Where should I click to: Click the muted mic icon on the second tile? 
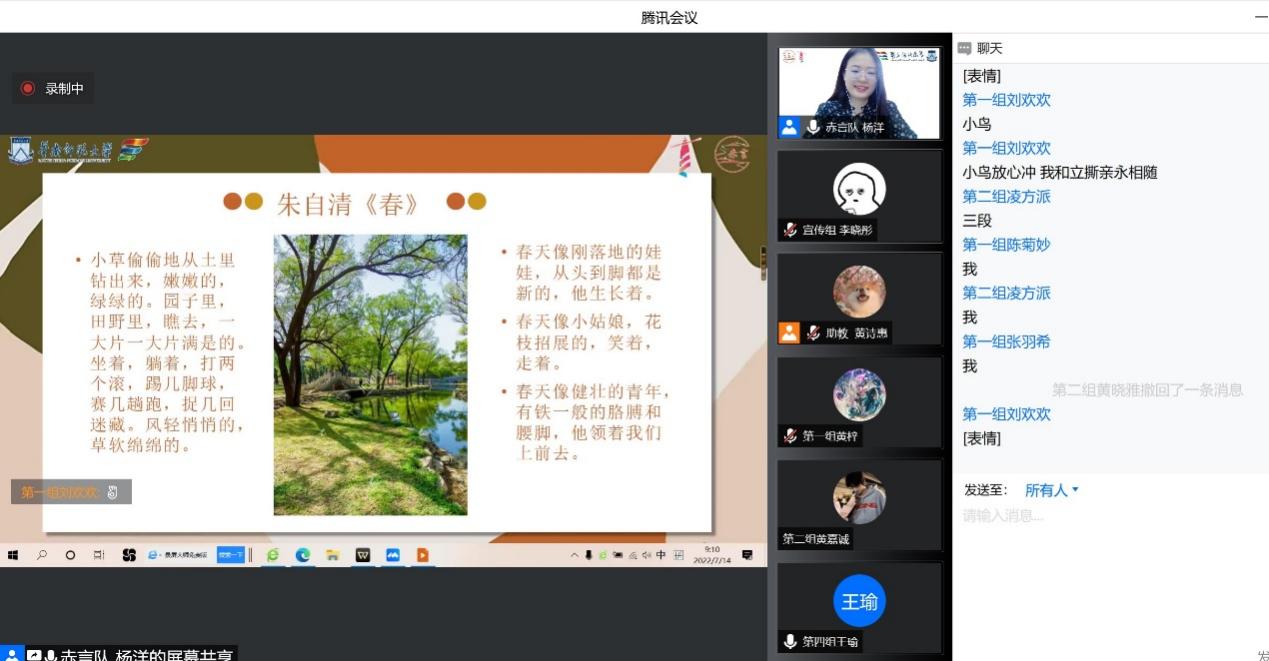click(790, 230)
